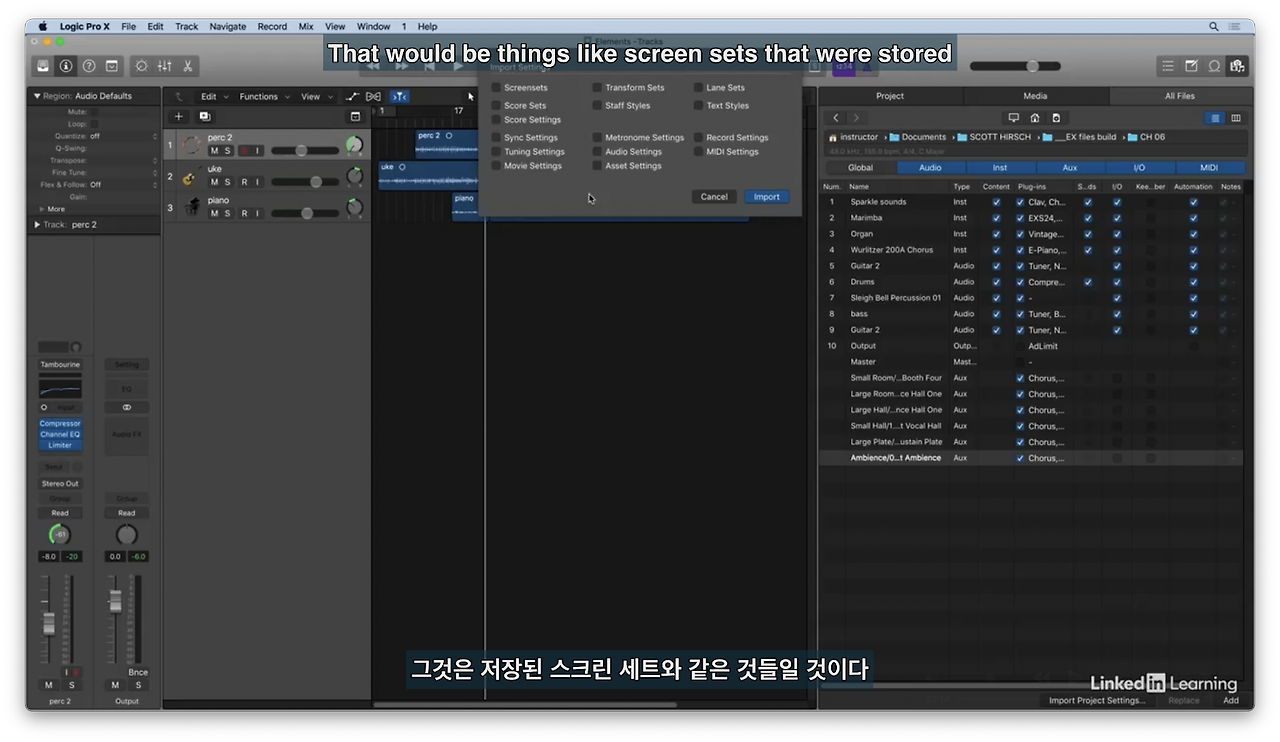Click Add button at browser bottom
Image resolution: width=1280 pixels, height=742 pixels.
pyautogui.click(x=1231, y=701)
